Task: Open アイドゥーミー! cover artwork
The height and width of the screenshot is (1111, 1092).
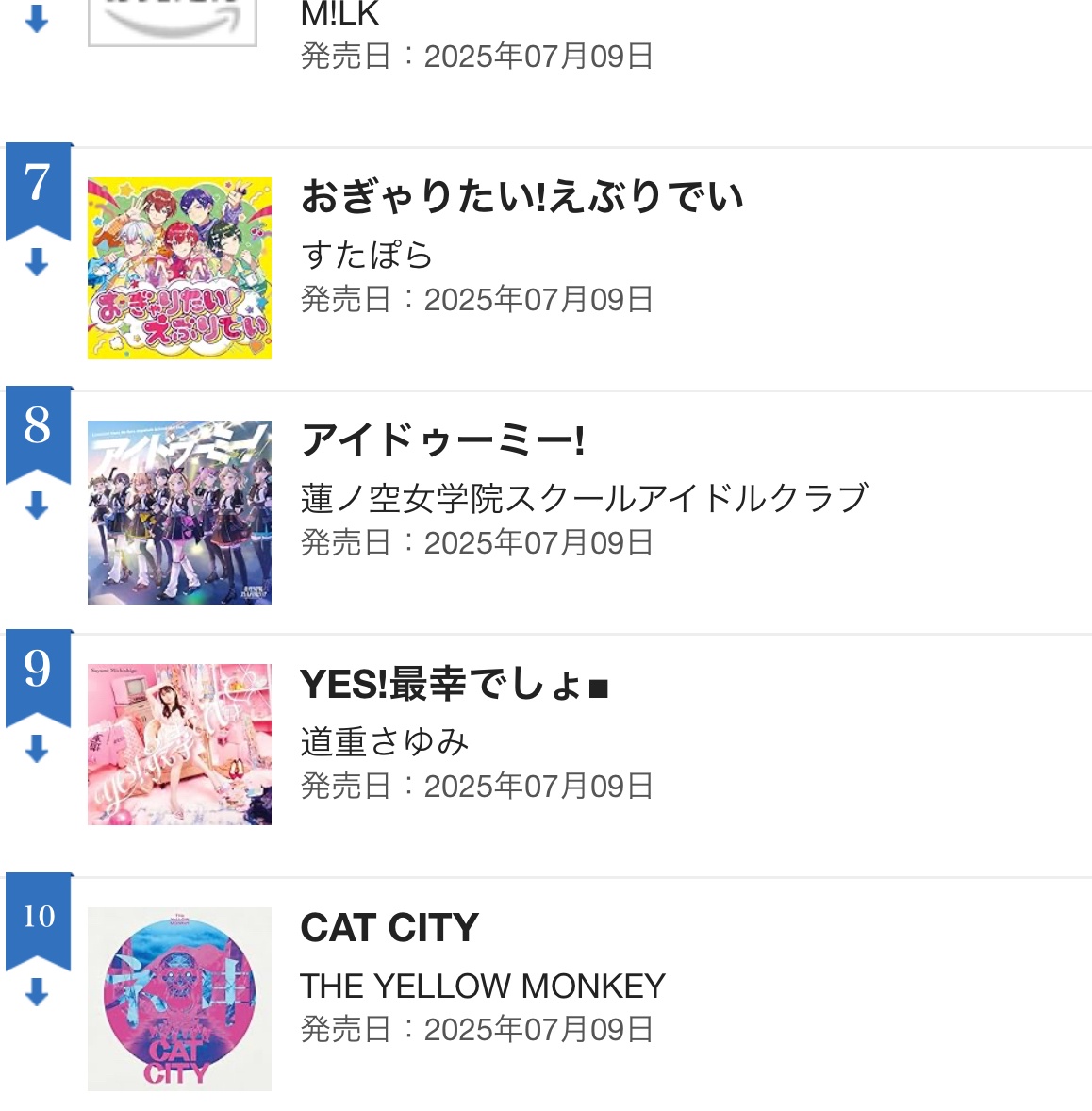Action: click(x=179, y=511)
